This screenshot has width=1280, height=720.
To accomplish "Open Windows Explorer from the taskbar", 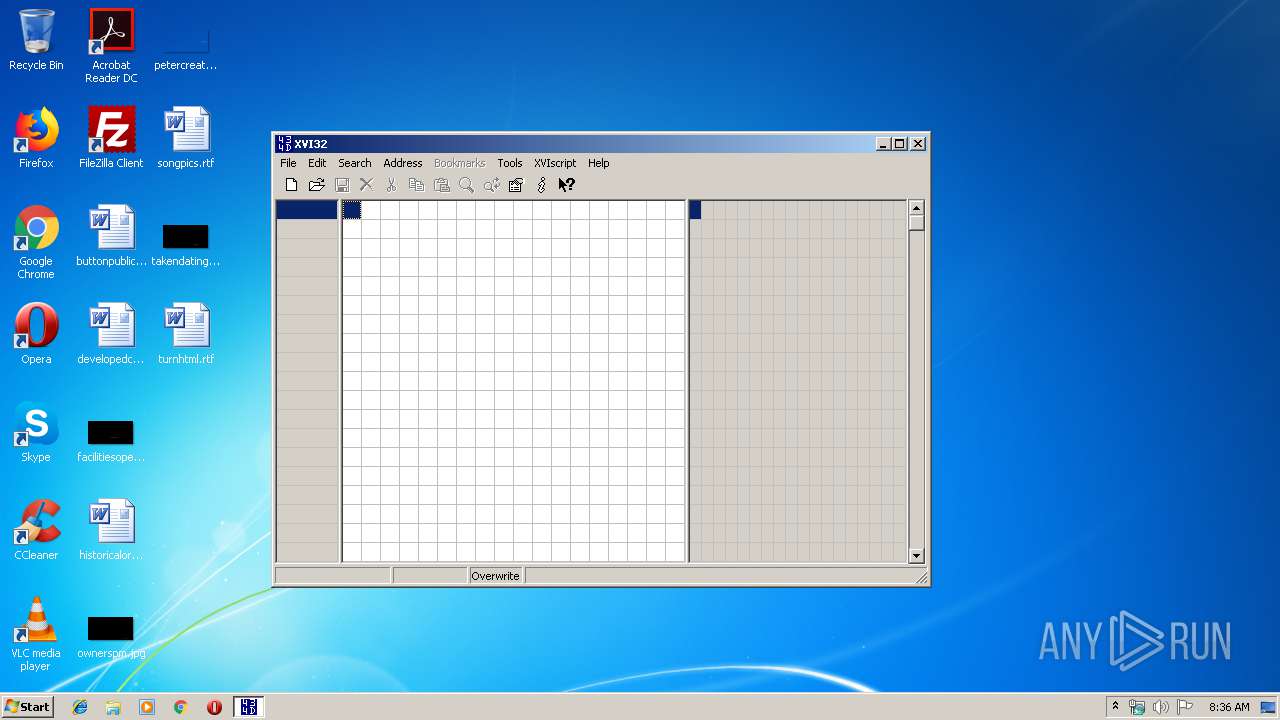I will pos(113,707).
